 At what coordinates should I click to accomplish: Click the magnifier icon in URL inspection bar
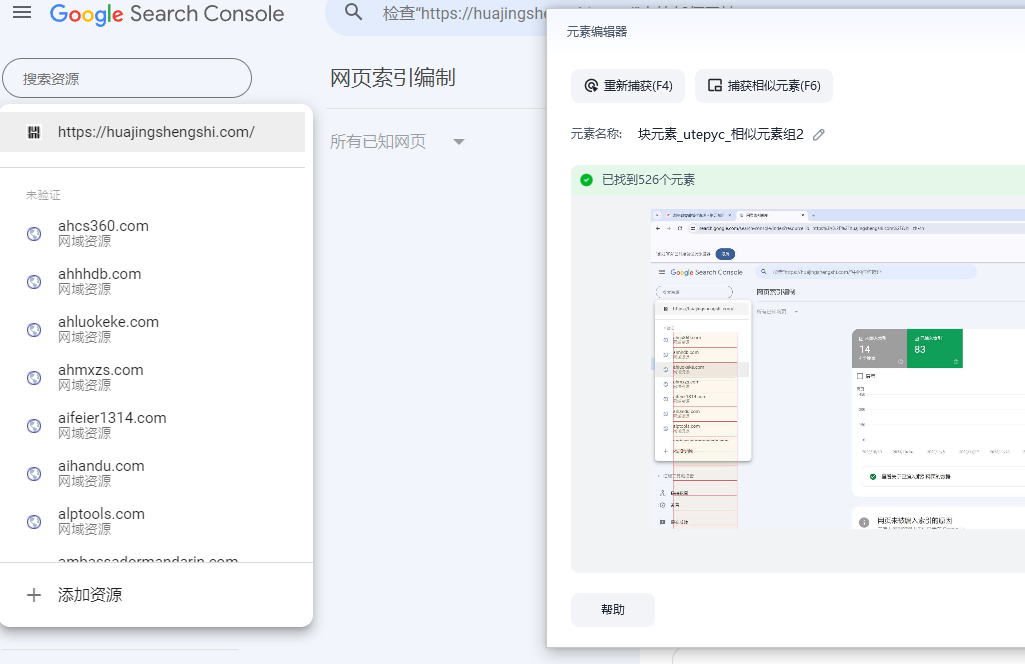(353, 12)
